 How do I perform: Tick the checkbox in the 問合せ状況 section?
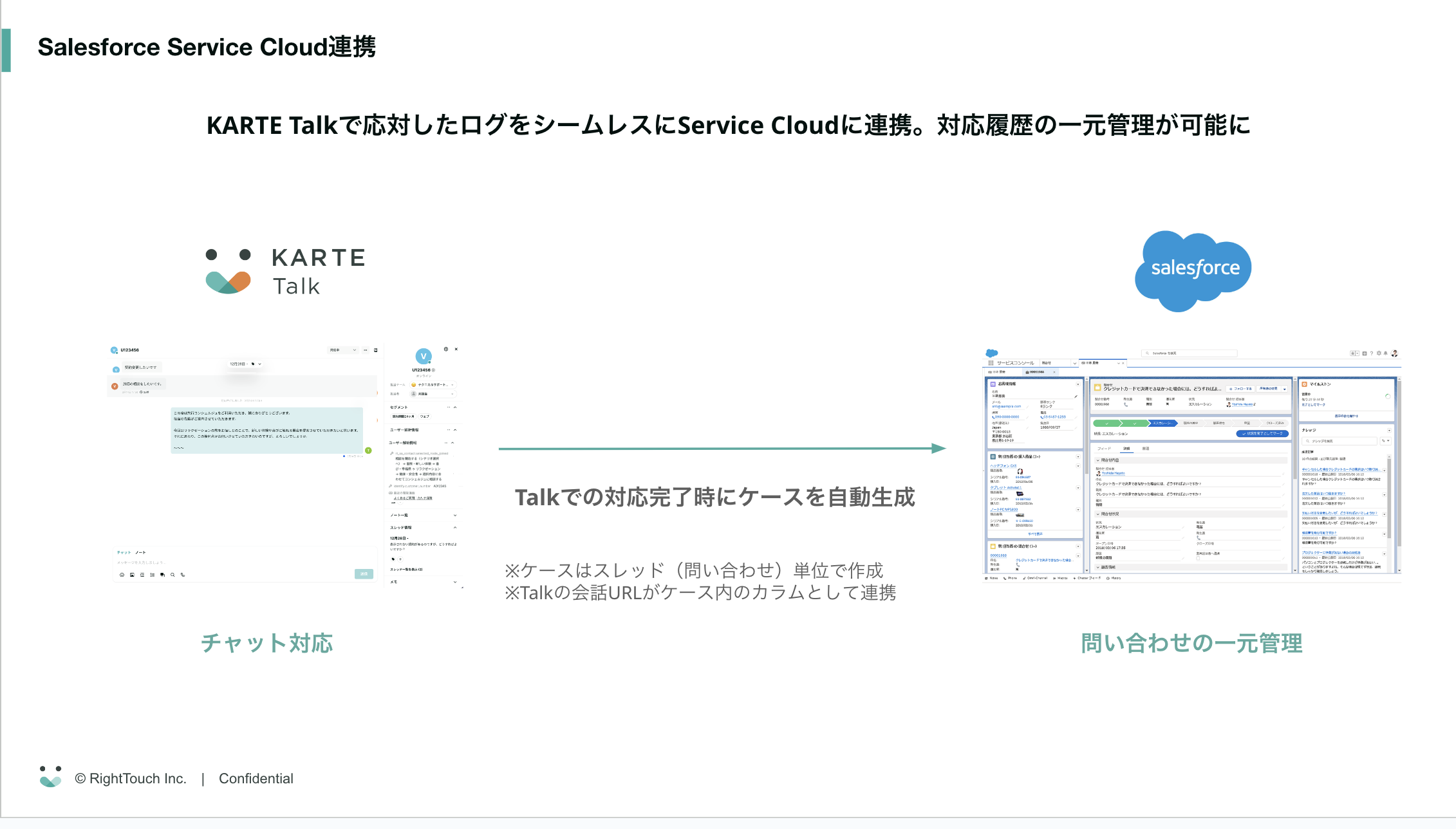(x=1198, y=558)
